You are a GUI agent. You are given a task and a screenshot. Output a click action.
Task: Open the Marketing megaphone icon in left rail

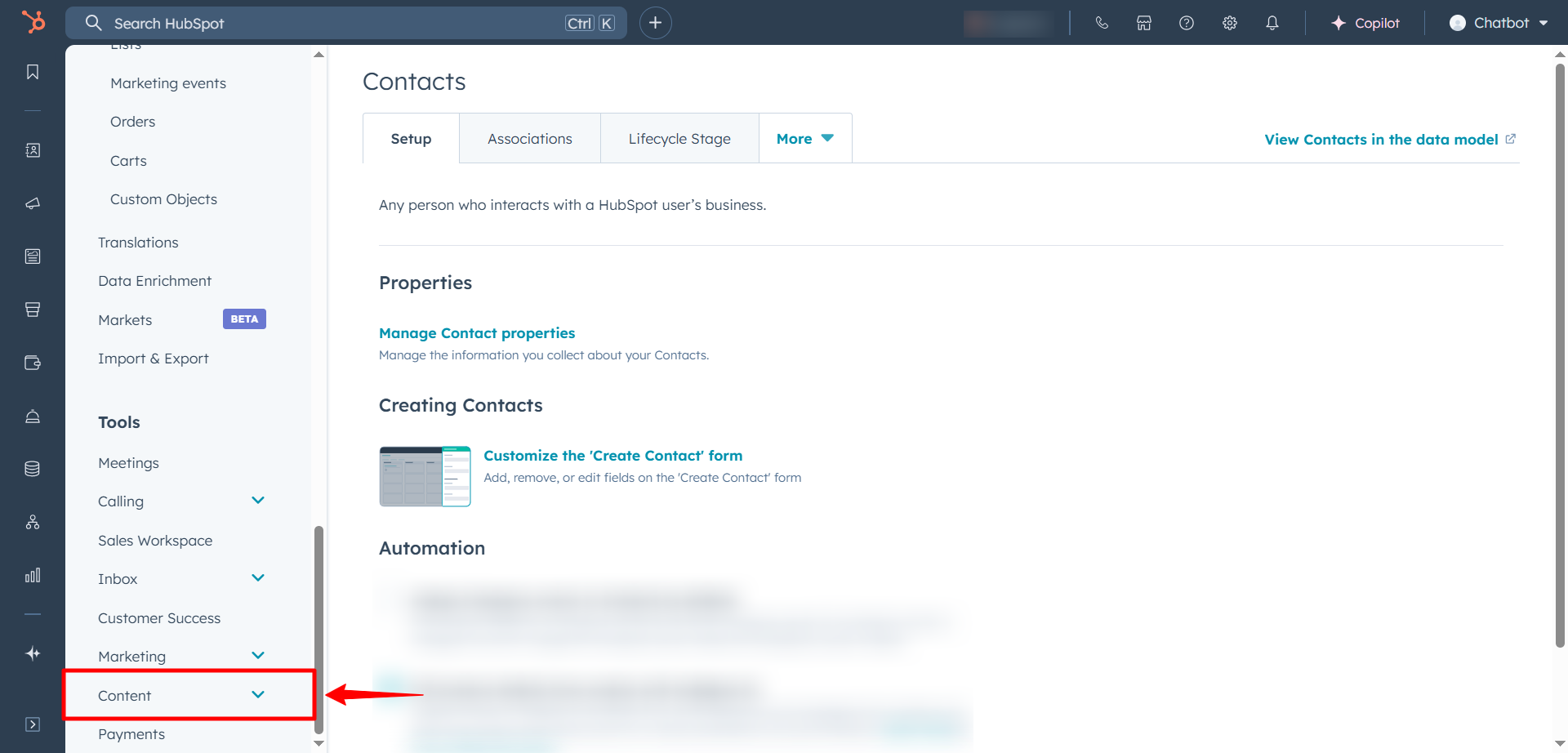click(33, 203)
